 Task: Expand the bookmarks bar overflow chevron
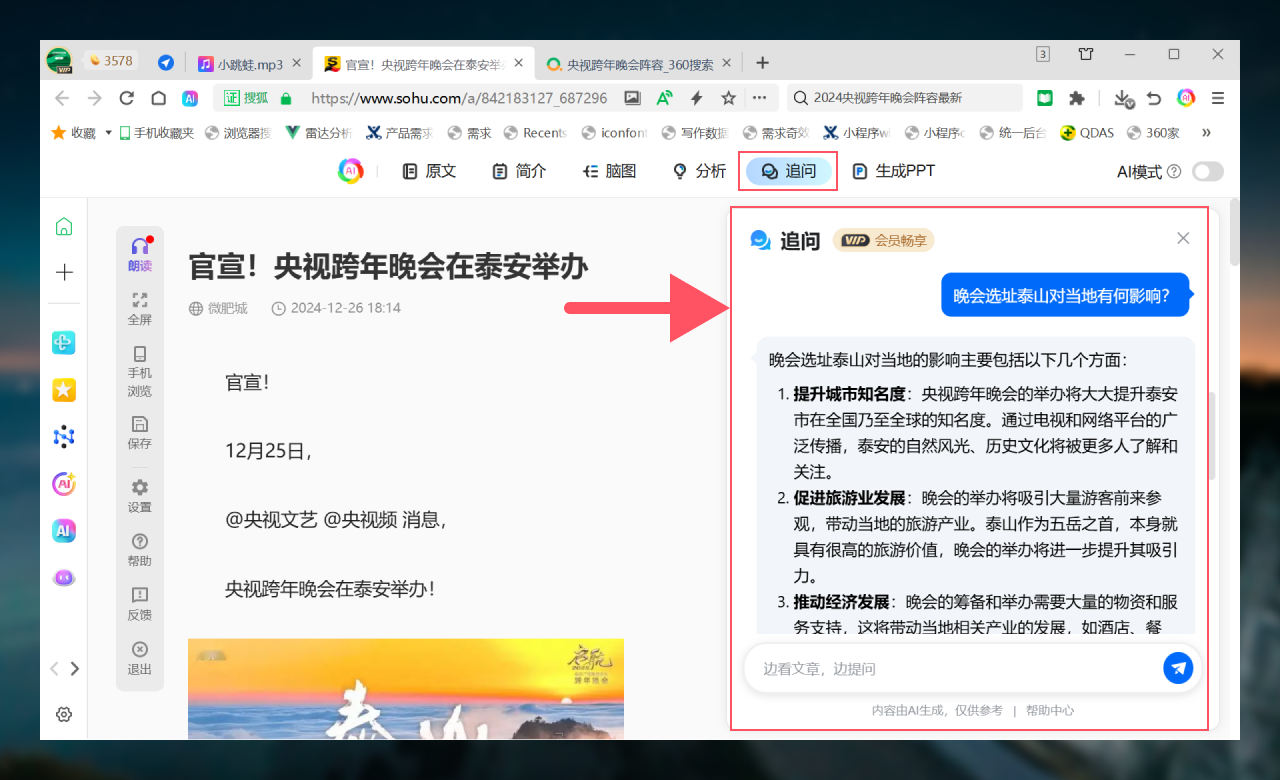[x=1206, y=132]
